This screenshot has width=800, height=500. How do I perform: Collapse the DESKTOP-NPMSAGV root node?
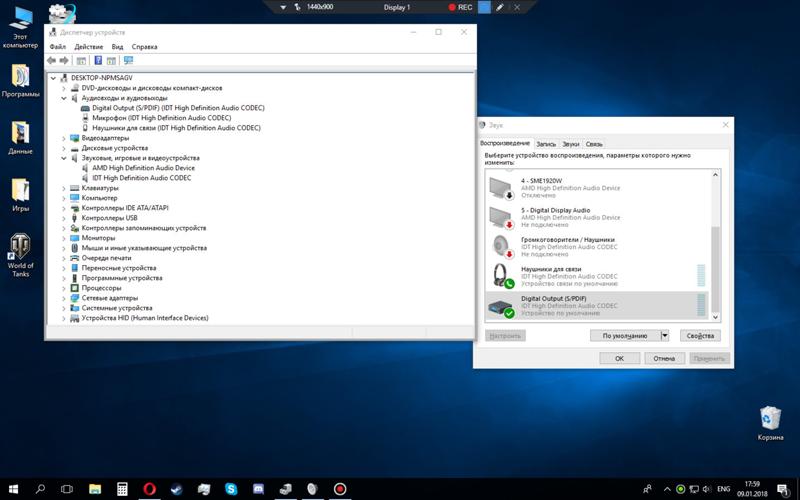[53, 78]
